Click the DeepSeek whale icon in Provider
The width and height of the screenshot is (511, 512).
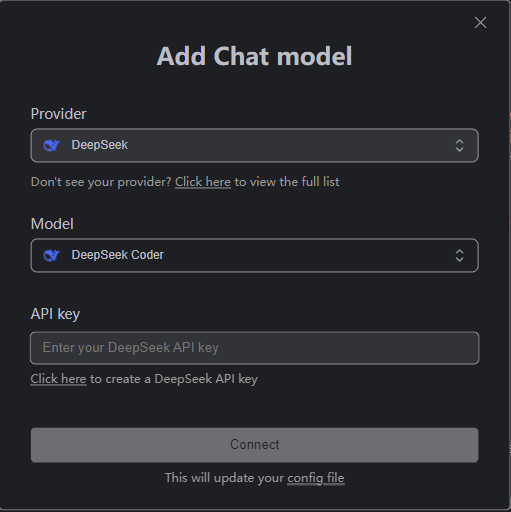pyautogui.click(x=51, y=145)
